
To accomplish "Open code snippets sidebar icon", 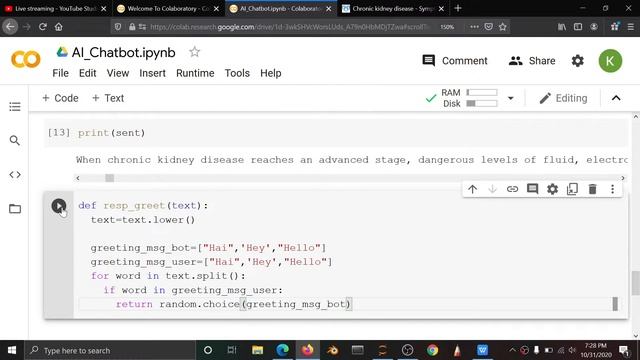I will 15,175.
